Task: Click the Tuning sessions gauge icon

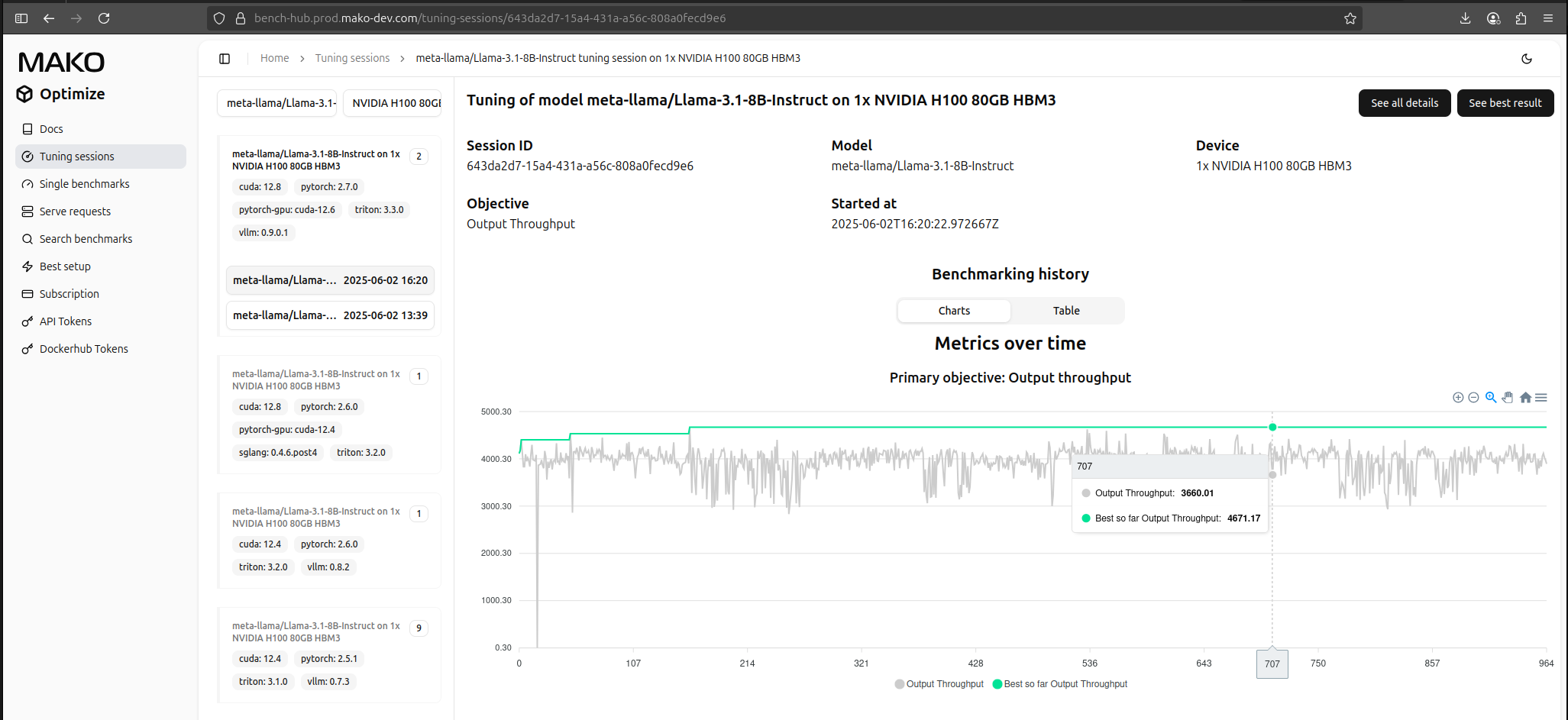Action: coord(27,157)
